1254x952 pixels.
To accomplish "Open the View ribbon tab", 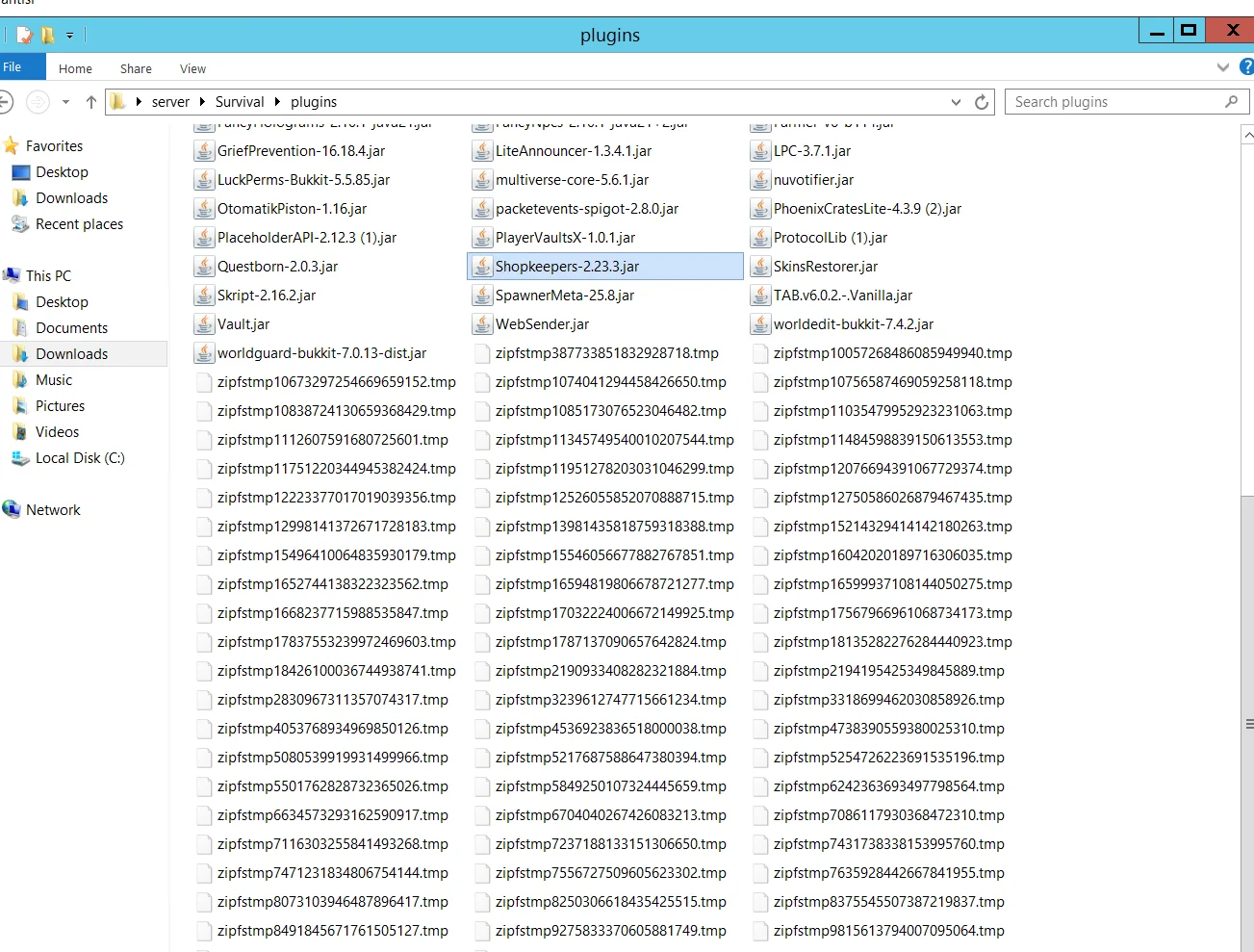I will [x=192, y=69].
